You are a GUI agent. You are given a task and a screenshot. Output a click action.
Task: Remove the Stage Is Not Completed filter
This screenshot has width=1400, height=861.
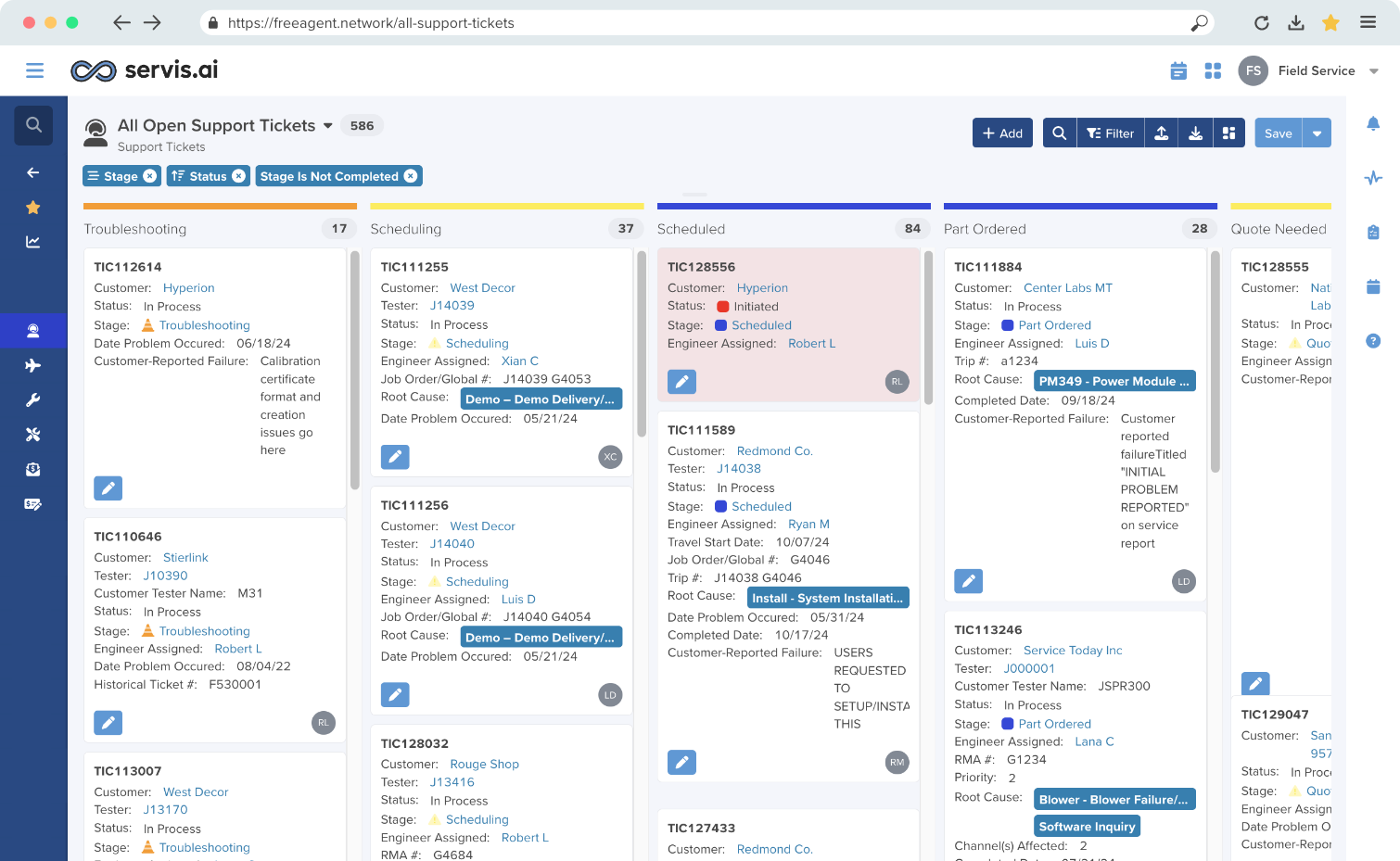(x=411, y=176)
